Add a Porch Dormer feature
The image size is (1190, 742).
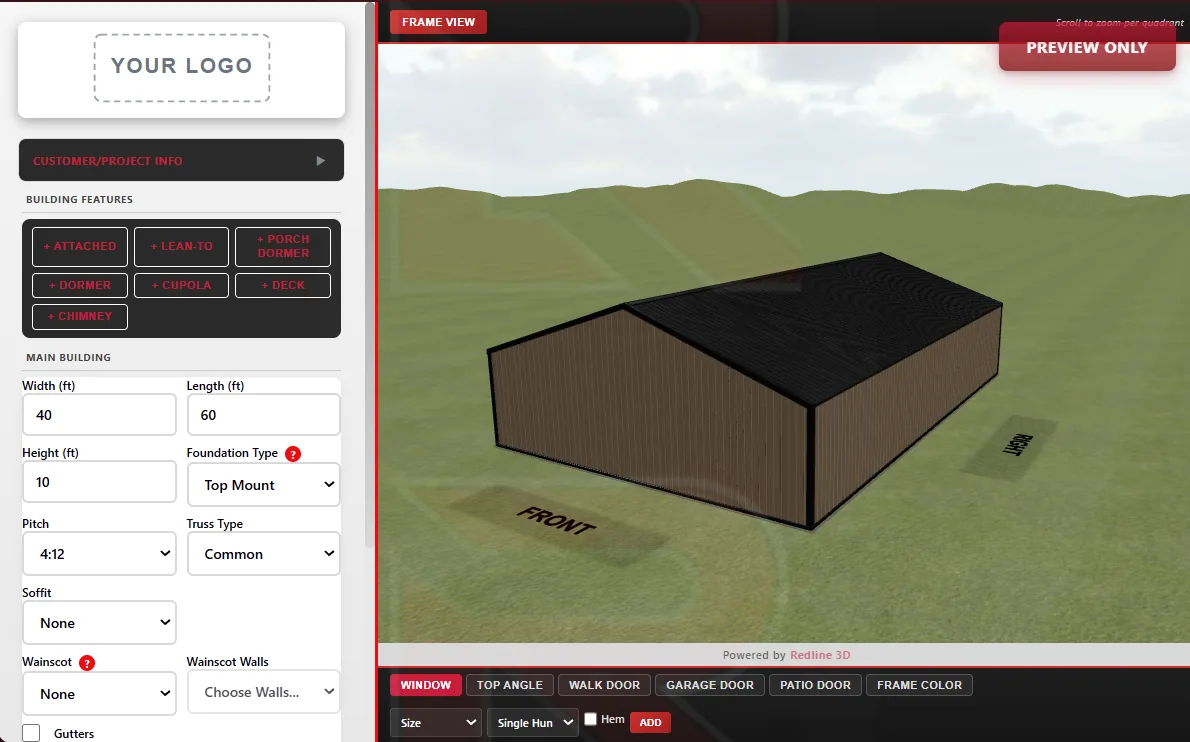(283, 247)
